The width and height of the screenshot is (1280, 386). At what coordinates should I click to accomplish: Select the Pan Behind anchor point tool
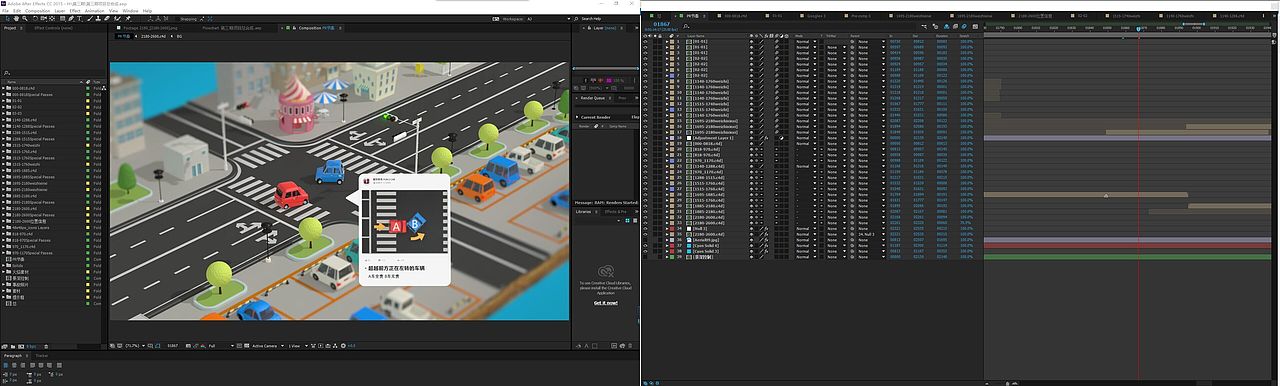tap(52, 18)
